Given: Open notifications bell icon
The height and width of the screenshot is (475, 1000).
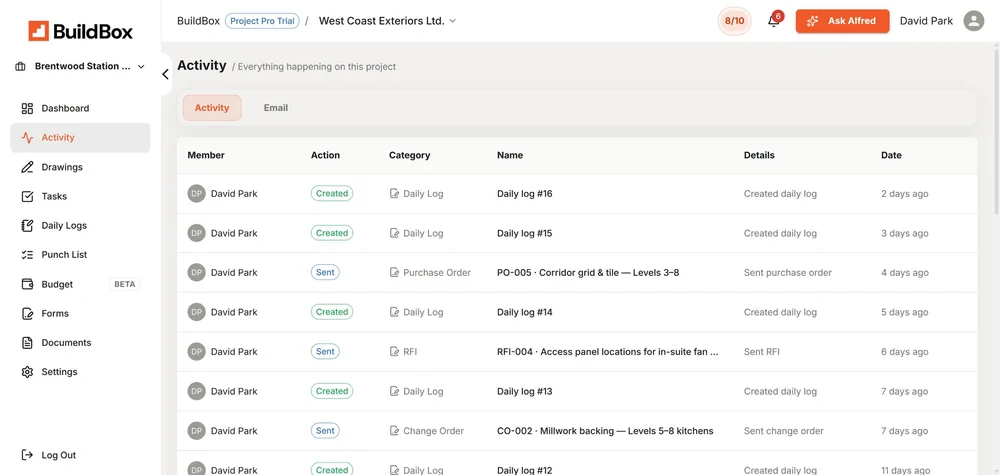Looking at the screenshot, I should click(x=774, y=21).
